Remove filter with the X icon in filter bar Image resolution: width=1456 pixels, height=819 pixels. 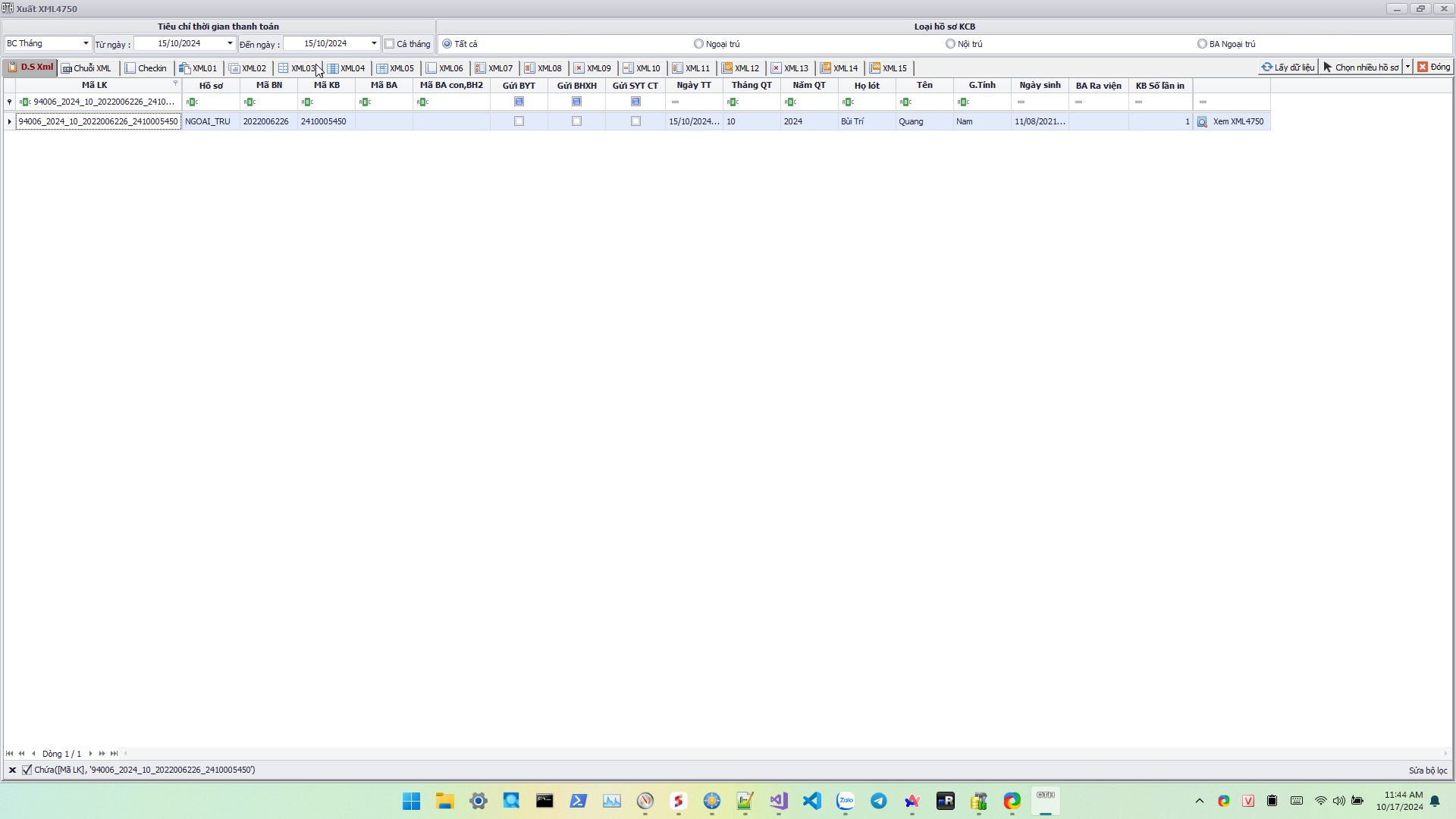(x=12, y=770)
